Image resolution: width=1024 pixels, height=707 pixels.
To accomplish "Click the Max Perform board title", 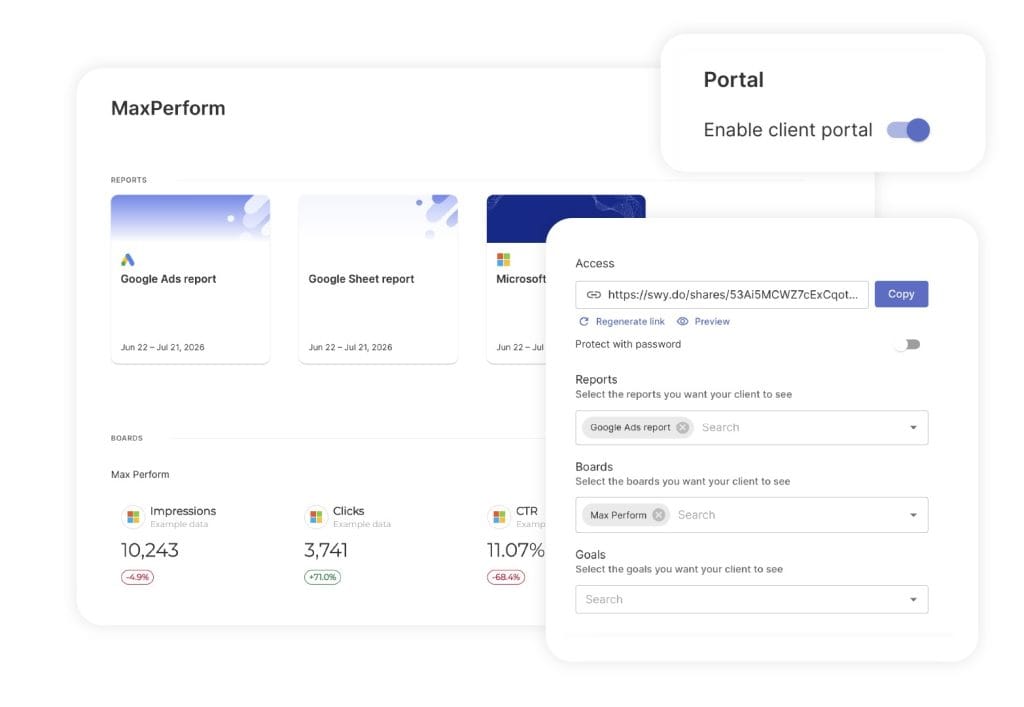I will (140, 475).
